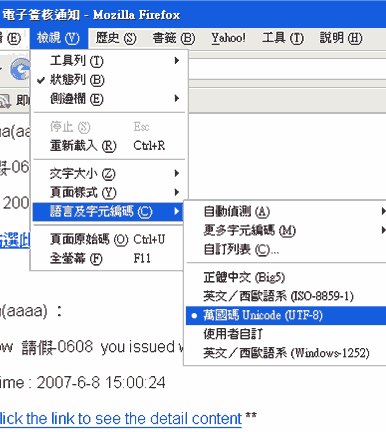Select 英文／西歐語系 (Windows-1252) encoding
The width and height of the screenshot is (386, 432).
pyautogui.click(x=286, y=353)
